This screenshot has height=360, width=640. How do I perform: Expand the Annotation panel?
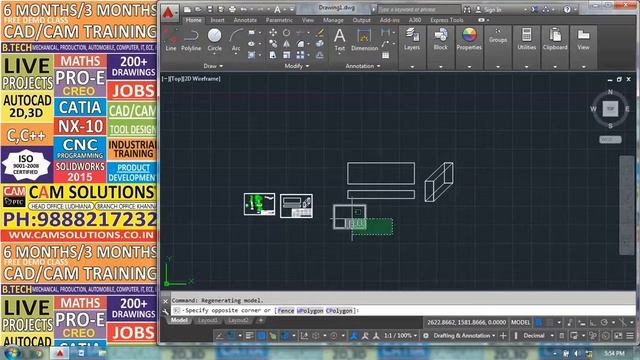[363, 66]
